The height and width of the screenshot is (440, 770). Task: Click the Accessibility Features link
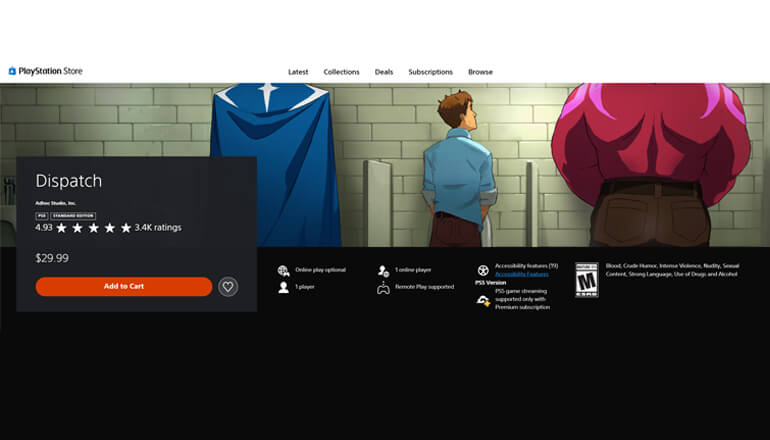click(x=522, y=274)
